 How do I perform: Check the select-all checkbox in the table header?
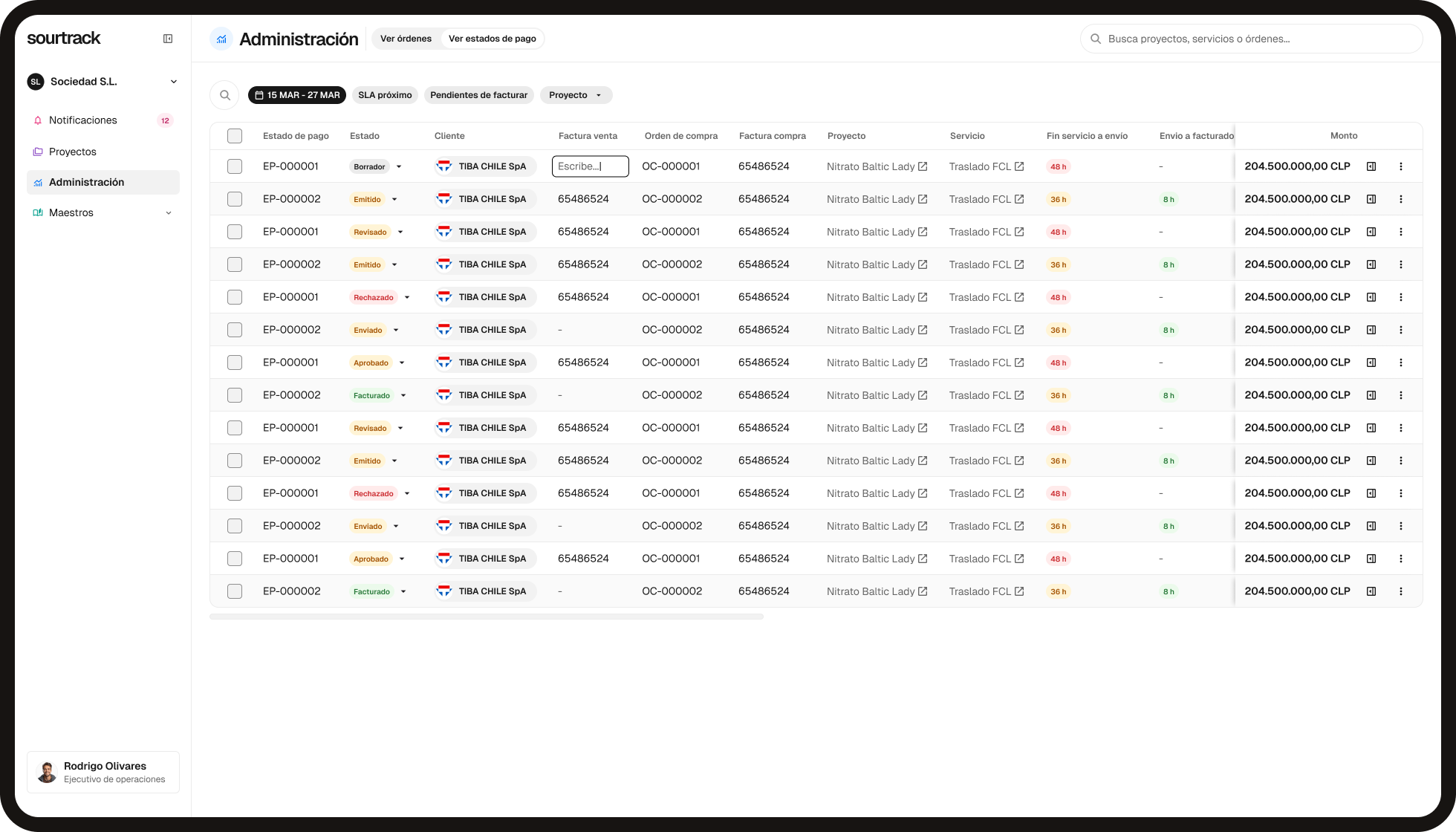(235, 136)
